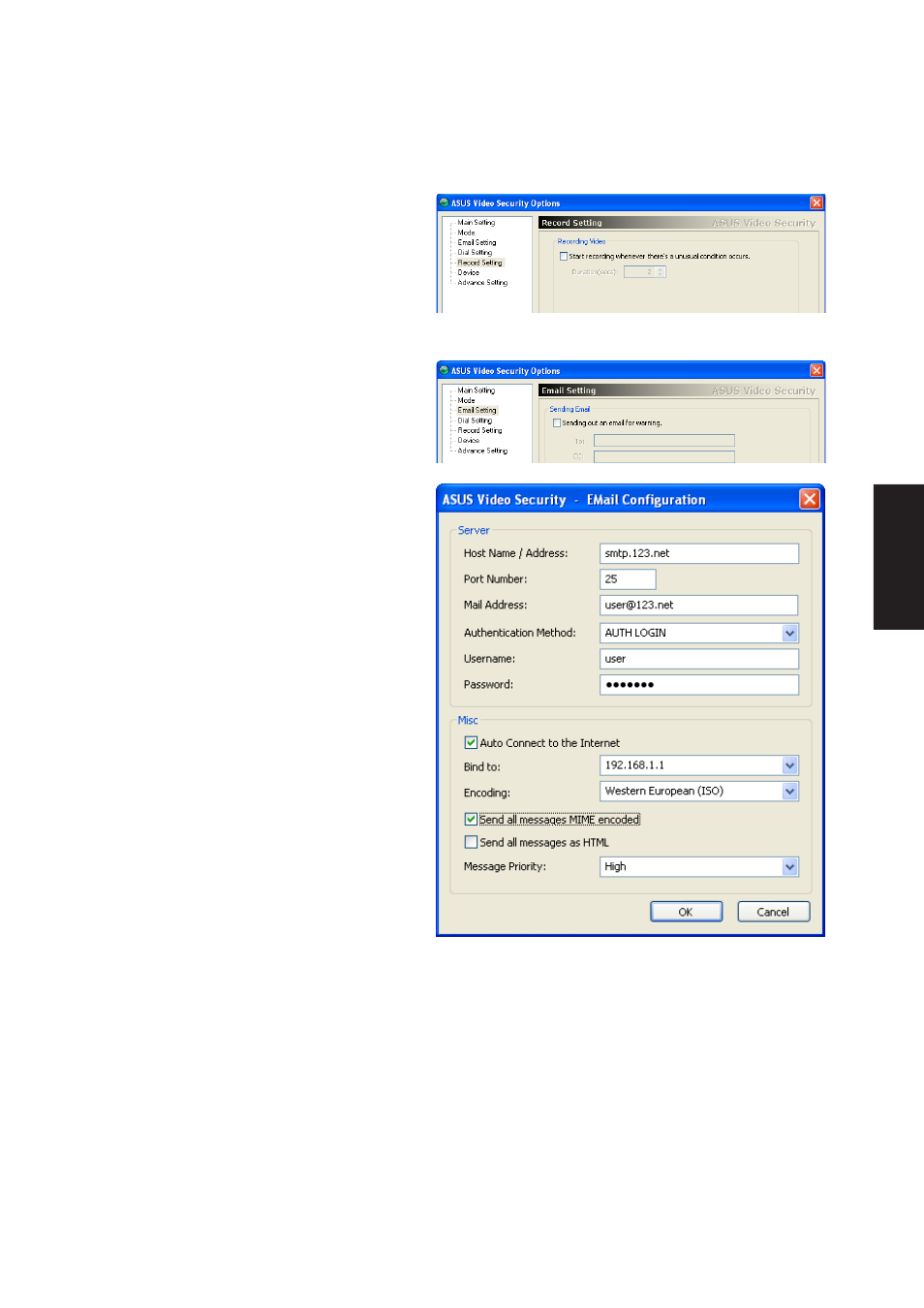Click the Mail Address field user@123.net
The image size is (924, 1308).
tap(699, 605)
